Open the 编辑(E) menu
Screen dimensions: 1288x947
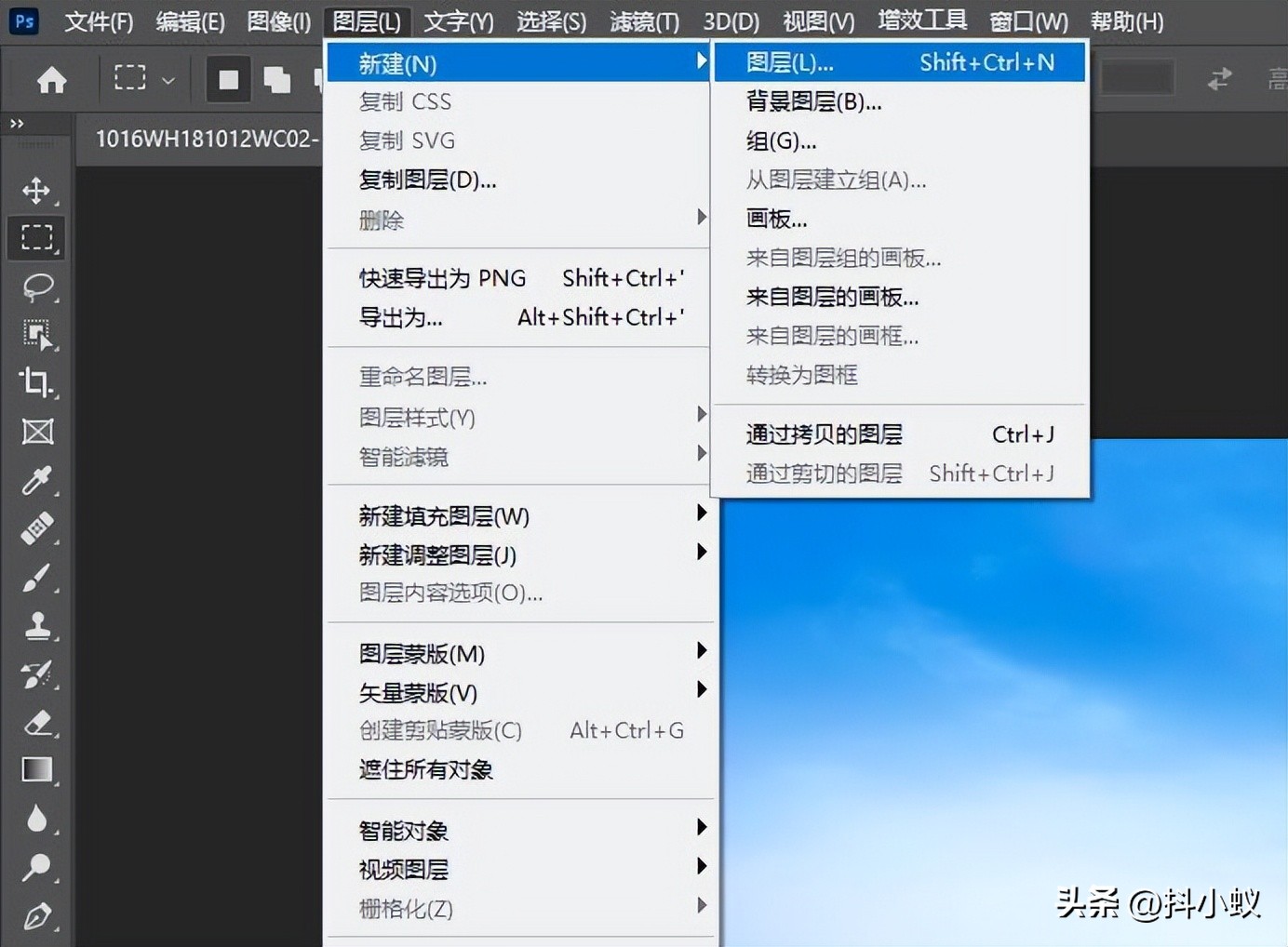(x=190, y=21)
